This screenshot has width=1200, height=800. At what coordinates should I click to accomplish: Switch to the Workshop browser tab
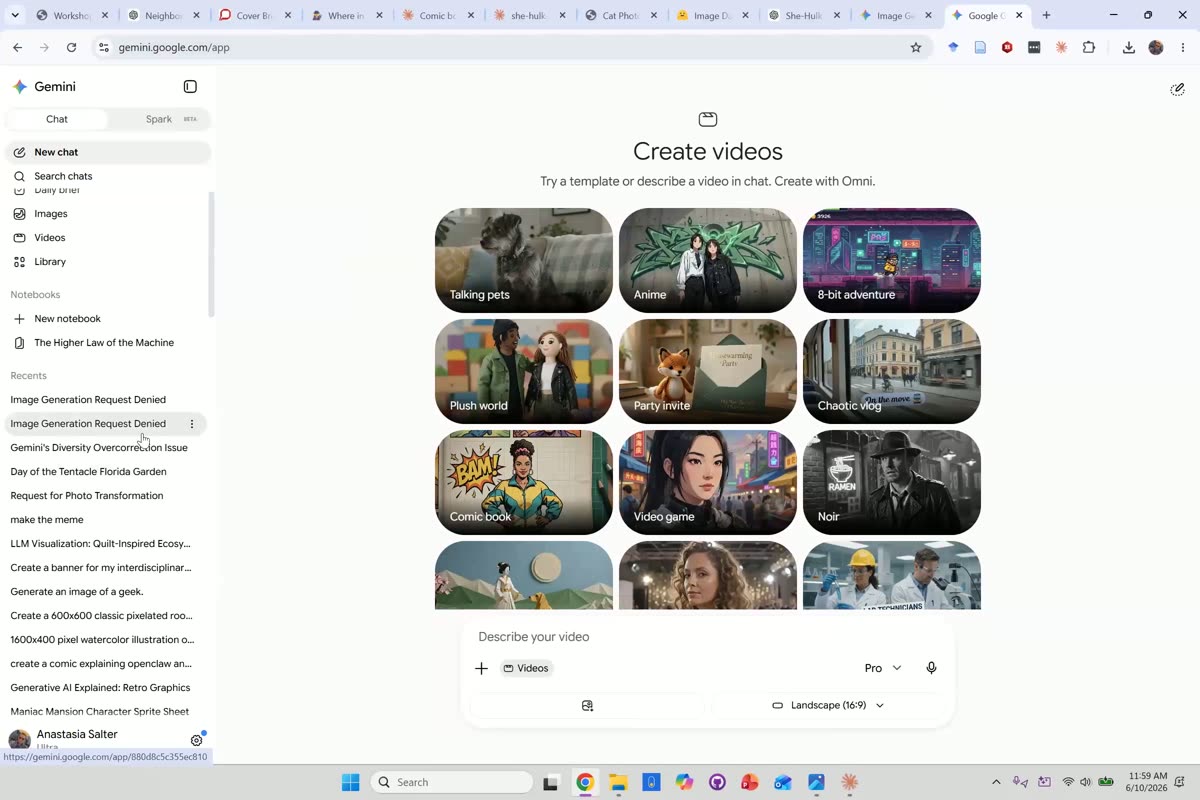[69, 15]
